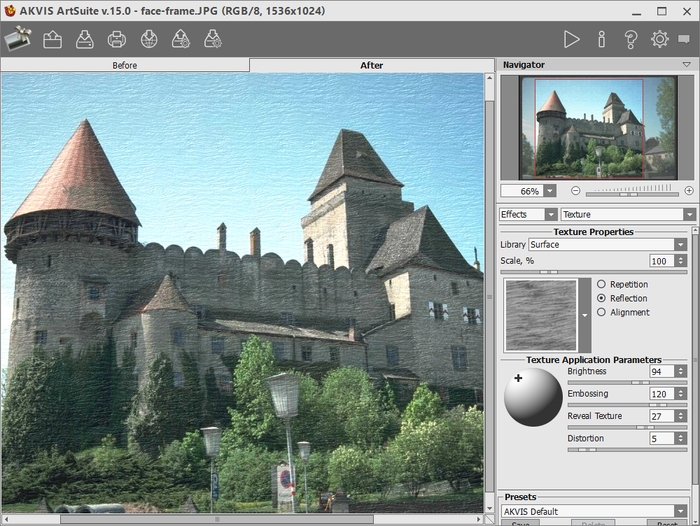Open the Help question mark icon
This screenshot has width=700, height=526.
tap(630, 39)
